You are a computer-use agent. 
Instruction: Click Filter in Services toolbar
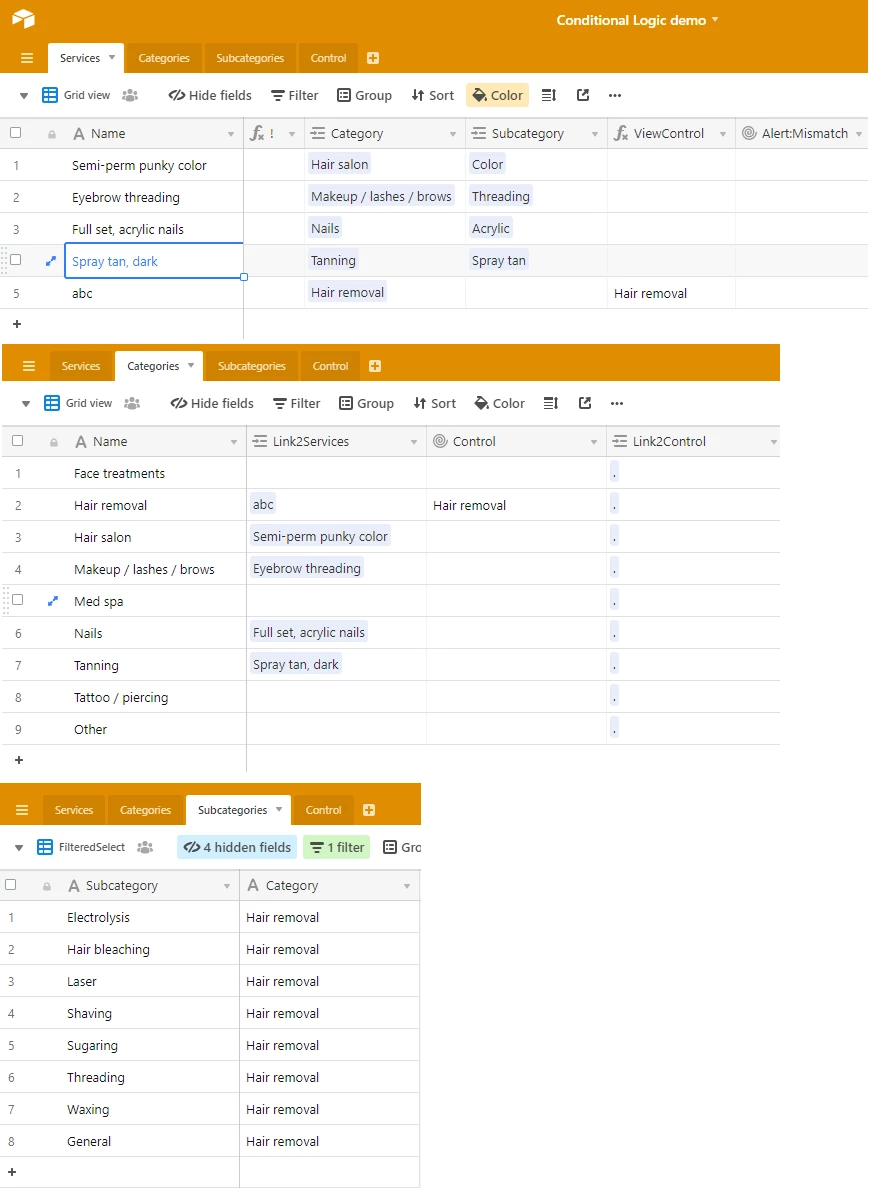tap(295, 95)
